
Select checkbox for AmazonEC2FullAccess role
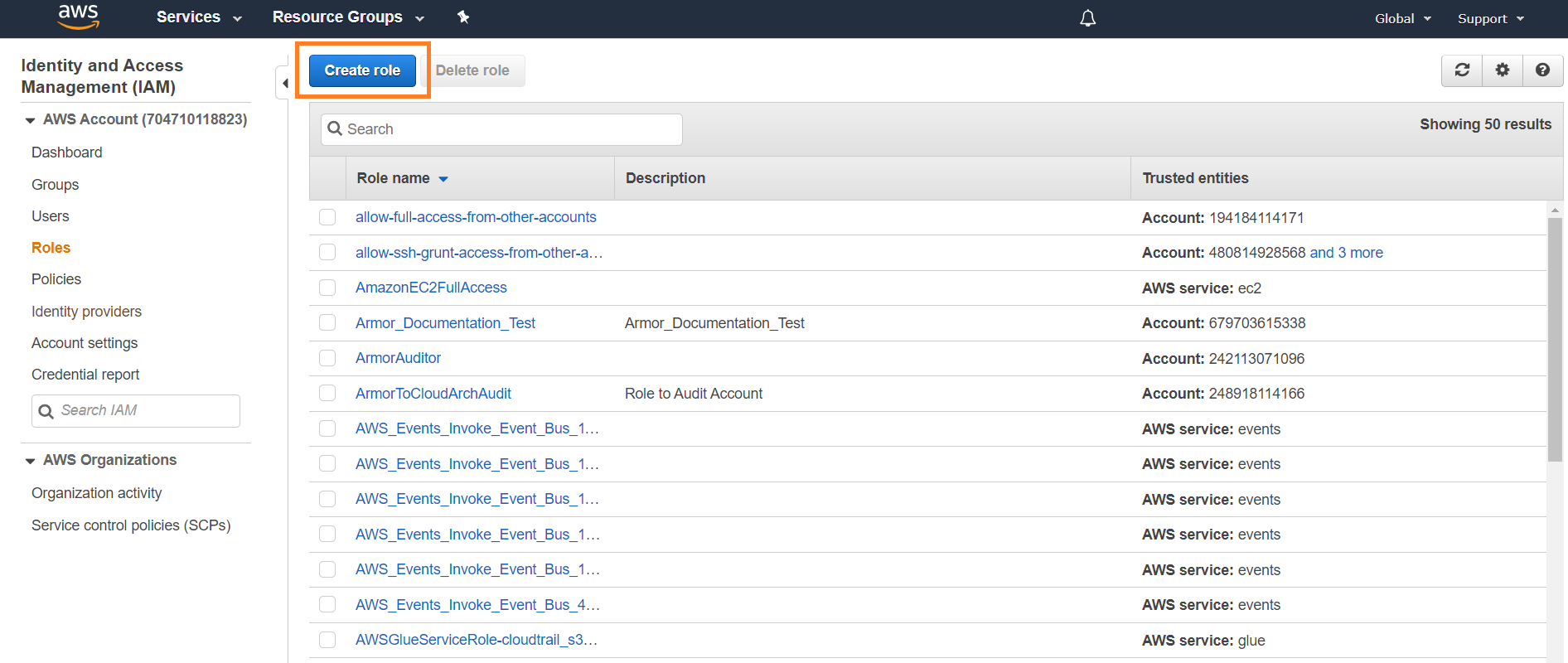pos(327,288)
